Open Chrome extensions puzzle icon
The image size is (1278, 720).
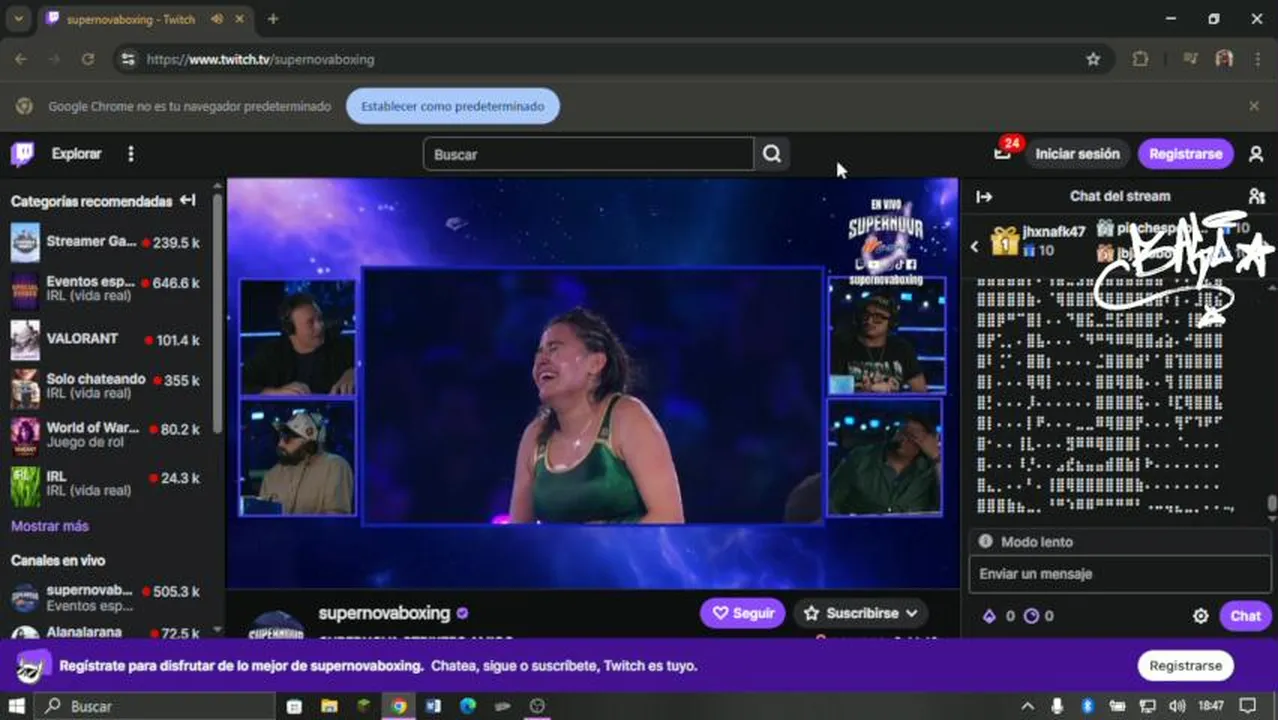1140,59
